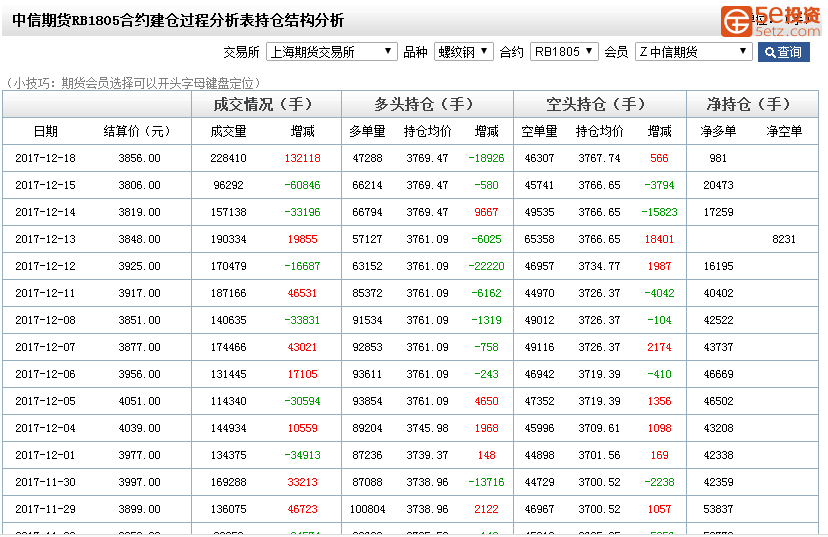Select the date cell 2017-12-05
828x537 pixels.
coord(45,401)
